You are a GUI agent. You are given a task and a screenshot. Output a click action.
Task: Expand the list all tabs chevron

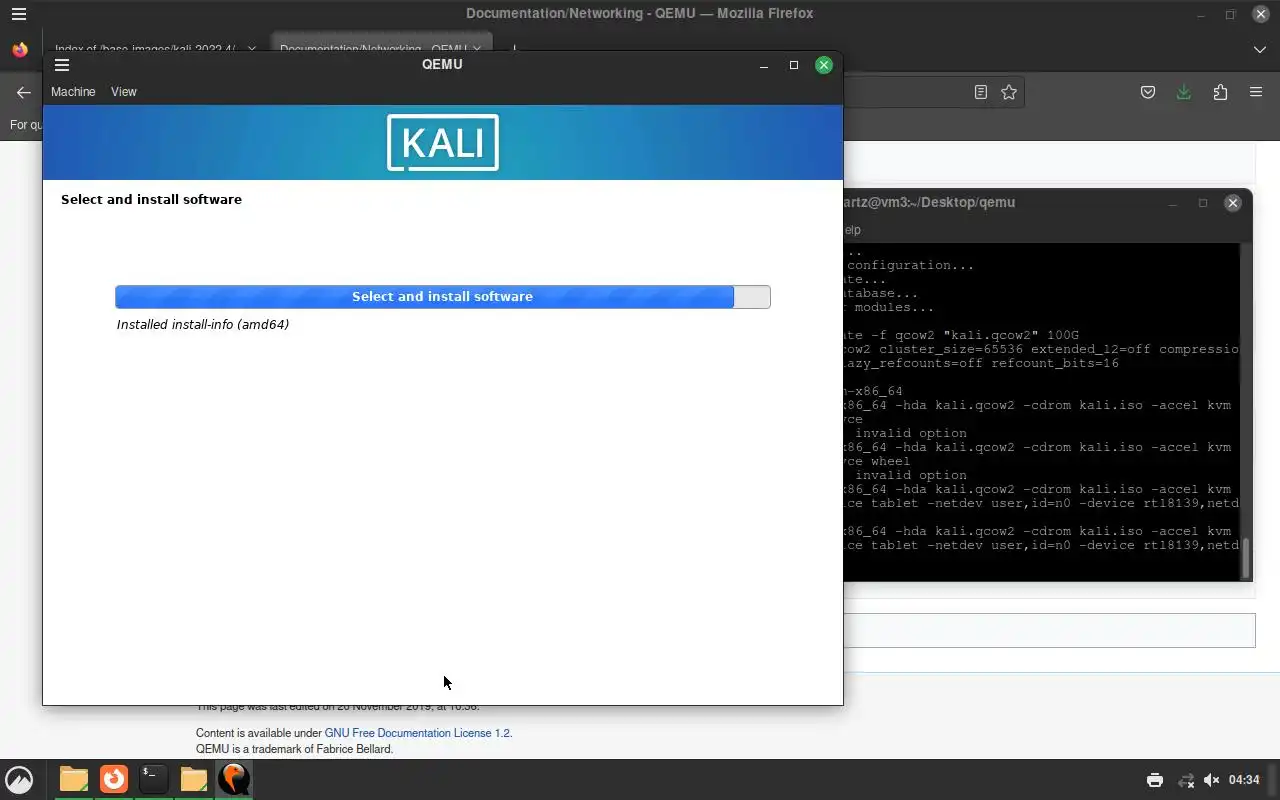click(1259, 49)
